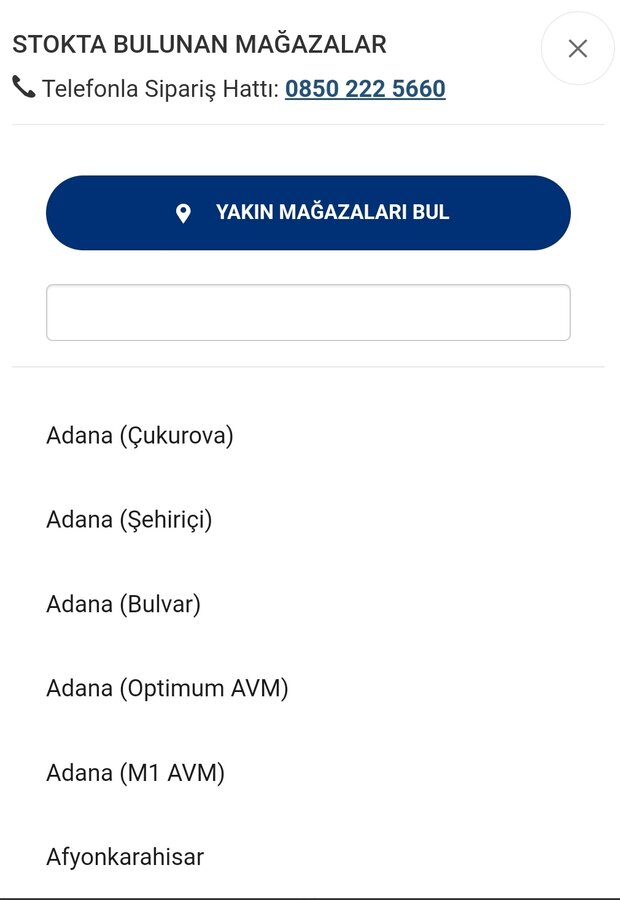The height and width of the screenshot is (900, 620).
Task: Click the location pin icon
Action: tap(183, 213)
